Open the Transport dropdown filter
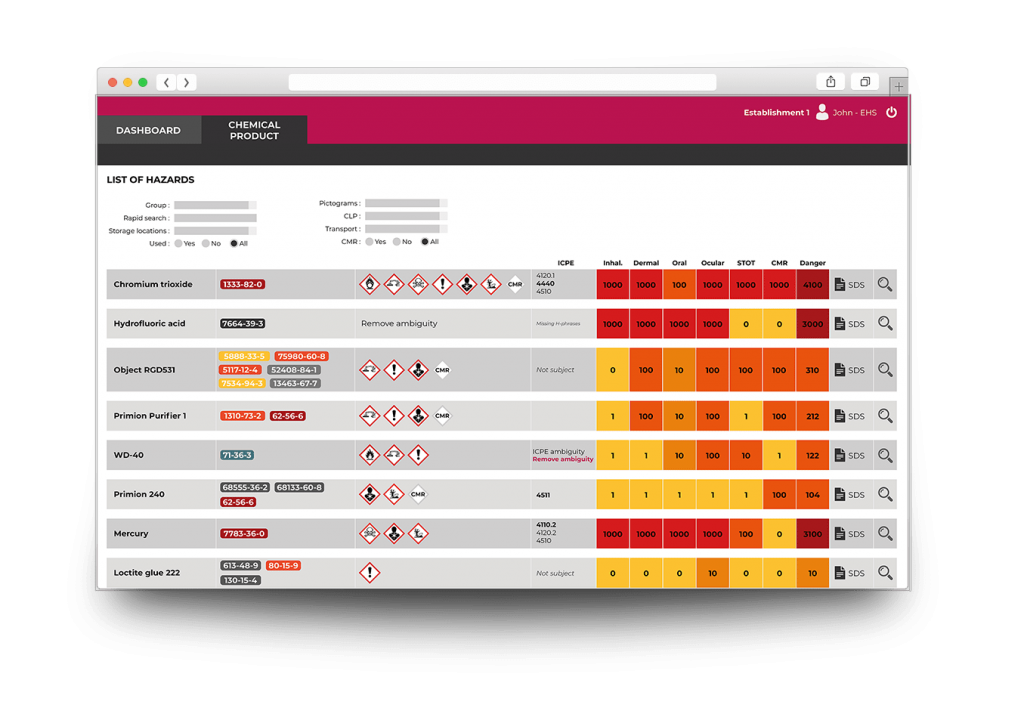This screenshot has width=1024, height=714. pyautogui.click(x=405, y=228)
